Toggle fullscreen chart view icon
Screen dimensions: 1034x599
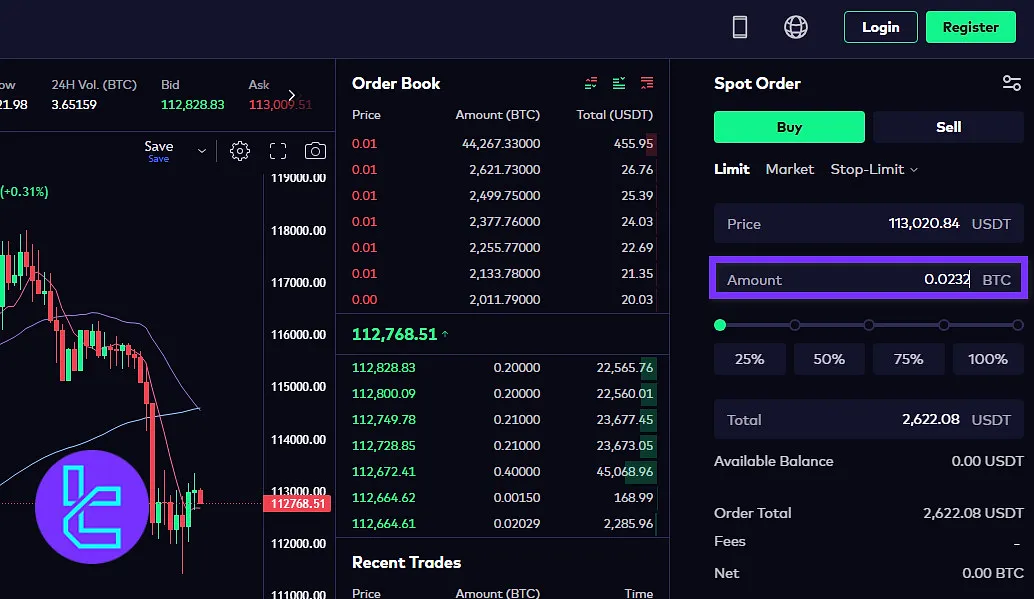coord(278,151)
